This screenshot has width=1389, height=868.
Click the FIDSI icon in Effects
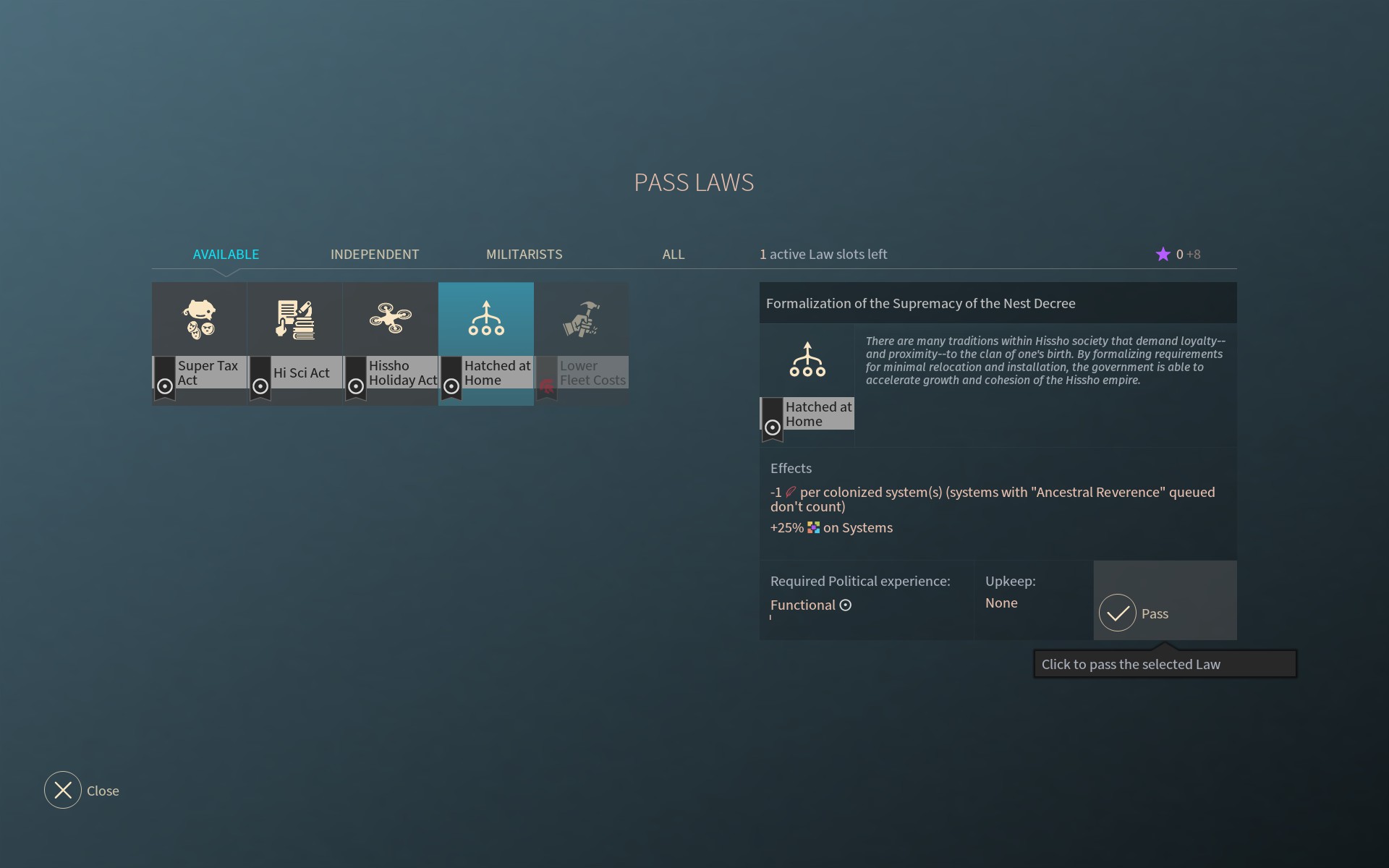(813, 527)
